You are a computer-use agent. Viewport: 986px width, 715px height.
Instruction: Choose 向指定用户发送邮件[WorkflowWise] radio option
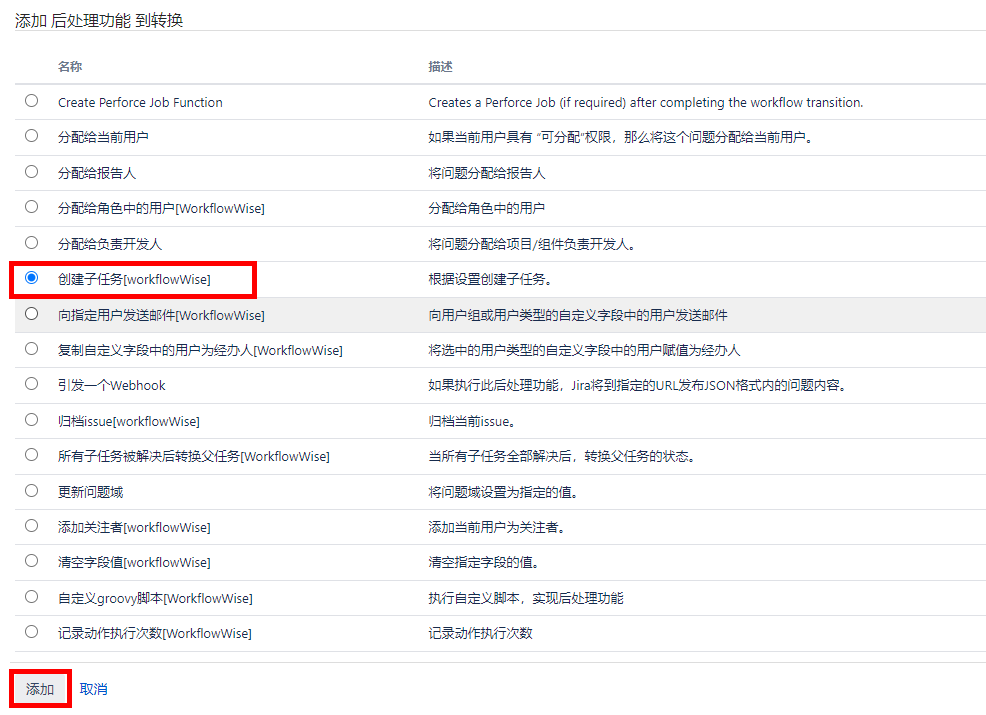coord(32,314)
